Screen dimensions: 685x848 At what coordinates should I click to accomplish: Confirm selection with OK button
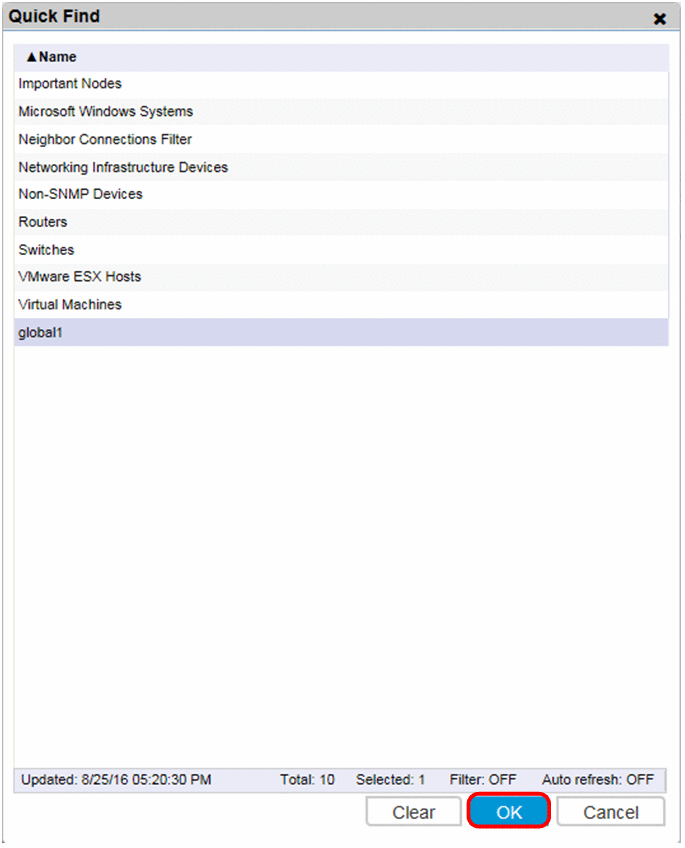509,812
